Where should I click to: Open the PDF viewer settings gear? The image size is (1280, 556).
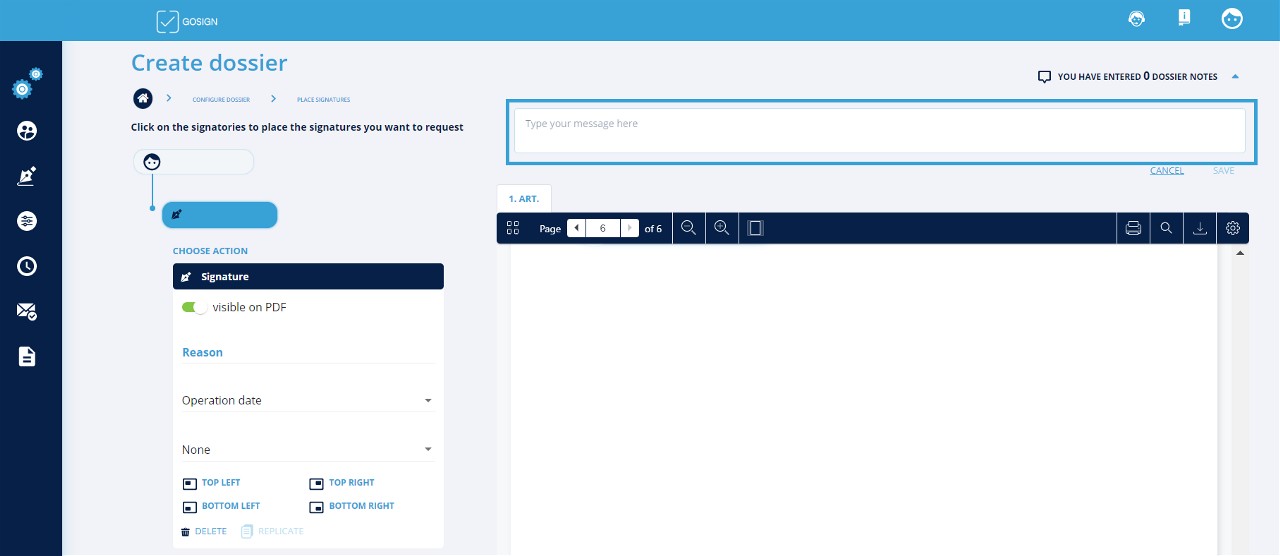pyautogui.click(x=1233, y=228)
